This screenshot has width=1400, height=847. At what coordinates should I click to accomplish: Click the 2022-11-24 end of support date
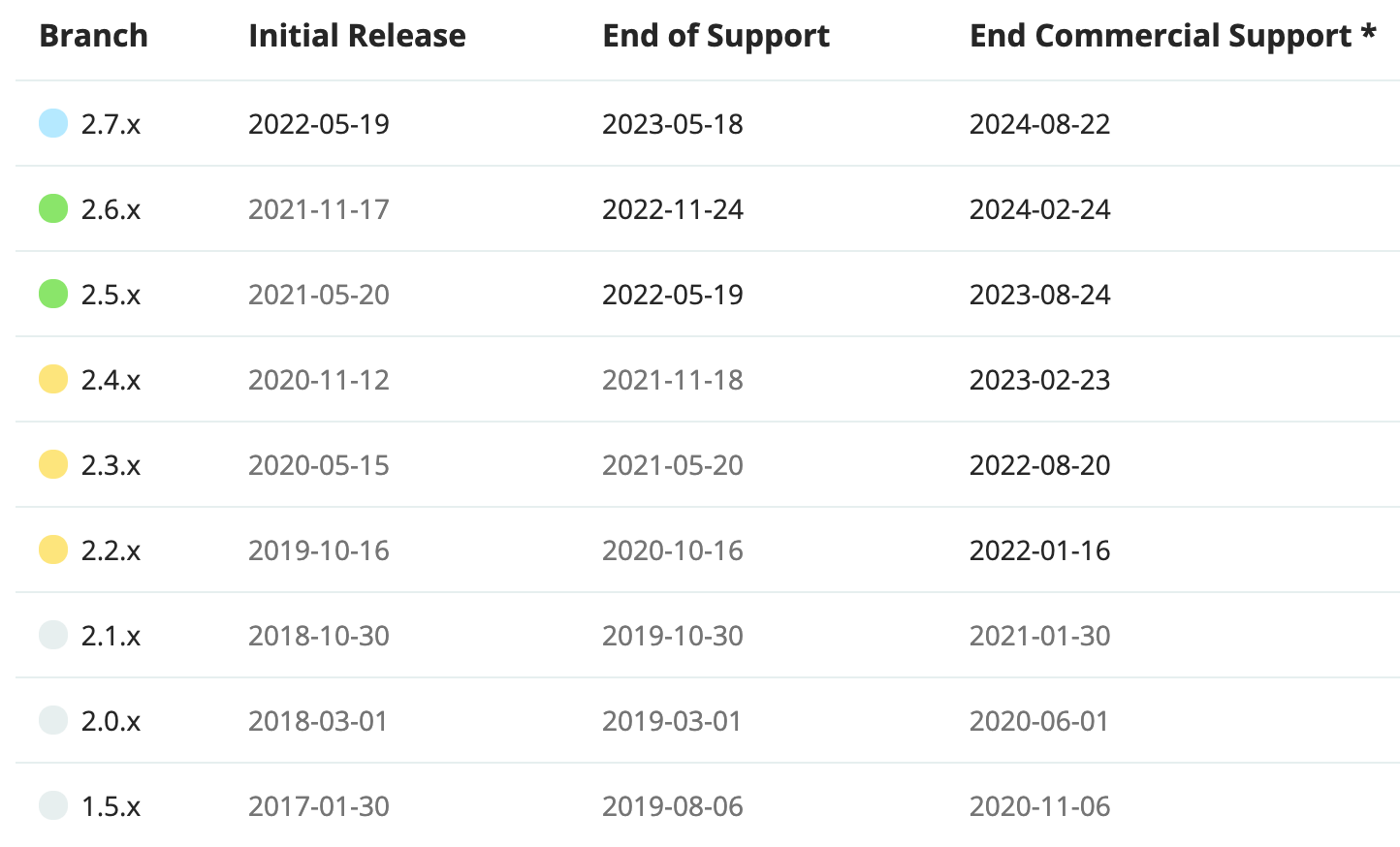pyautogui.click(x=672, y=210)
